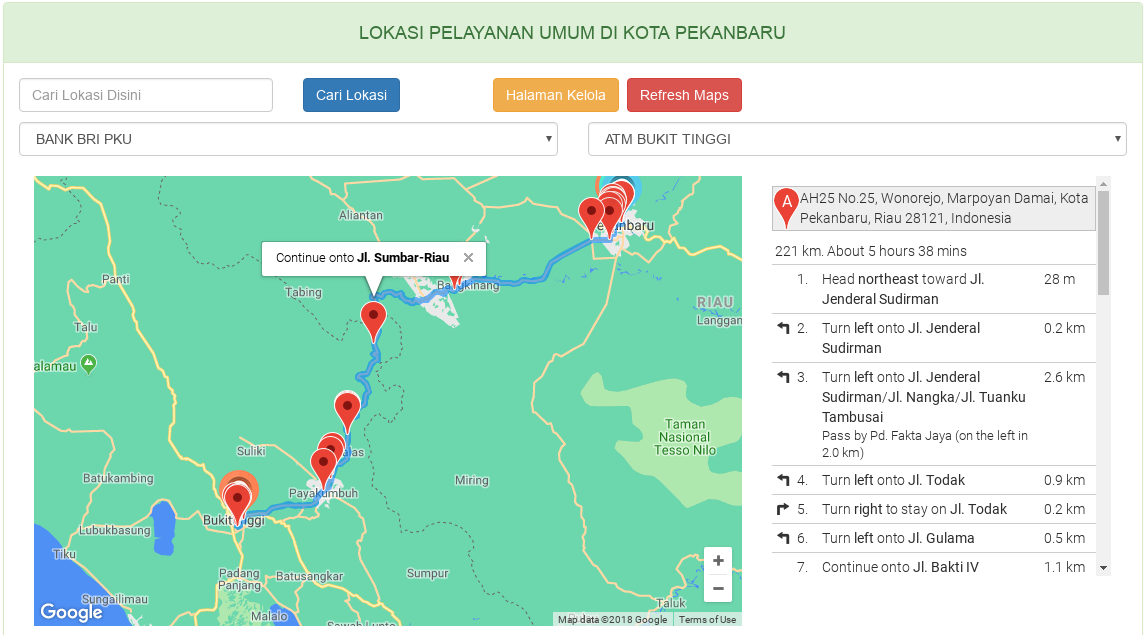Viewport: 1145px width, 635px height.
Task: Close the Jl. Sumbar-Riau info popup
Action: [x=469, y=258]
